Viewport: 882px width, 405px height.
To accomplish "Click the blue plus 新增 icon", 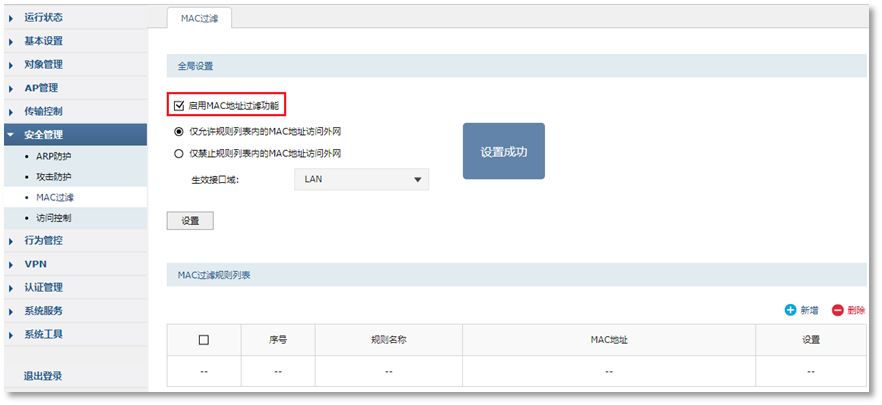I will click(790, 311).
